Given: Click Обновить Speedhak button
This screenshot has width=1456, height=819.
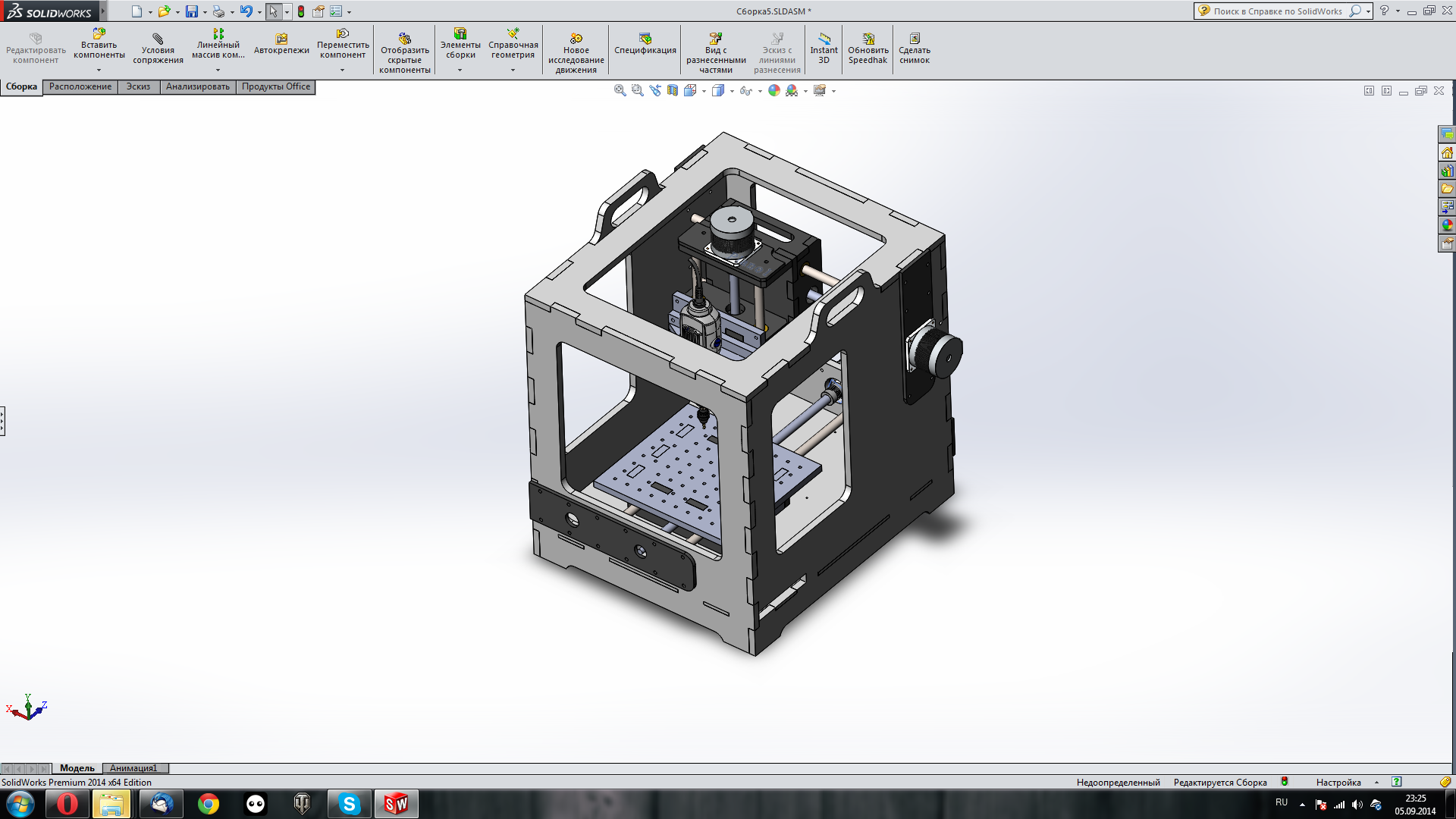Looking at the screenshot, I should click(x=868, y=49).
